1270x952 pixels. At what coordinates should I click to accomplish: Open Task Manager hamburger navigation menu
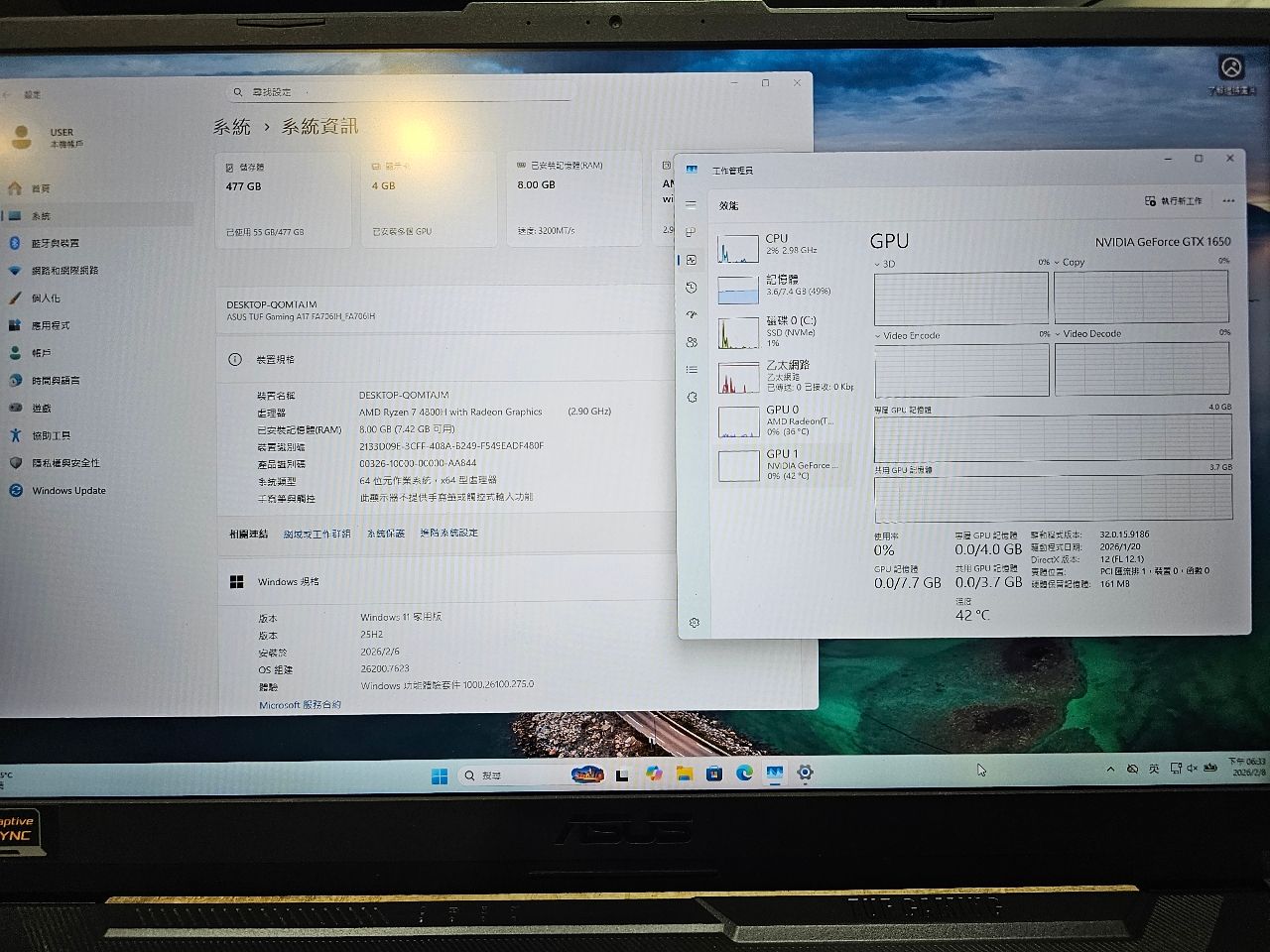point(691,205)
